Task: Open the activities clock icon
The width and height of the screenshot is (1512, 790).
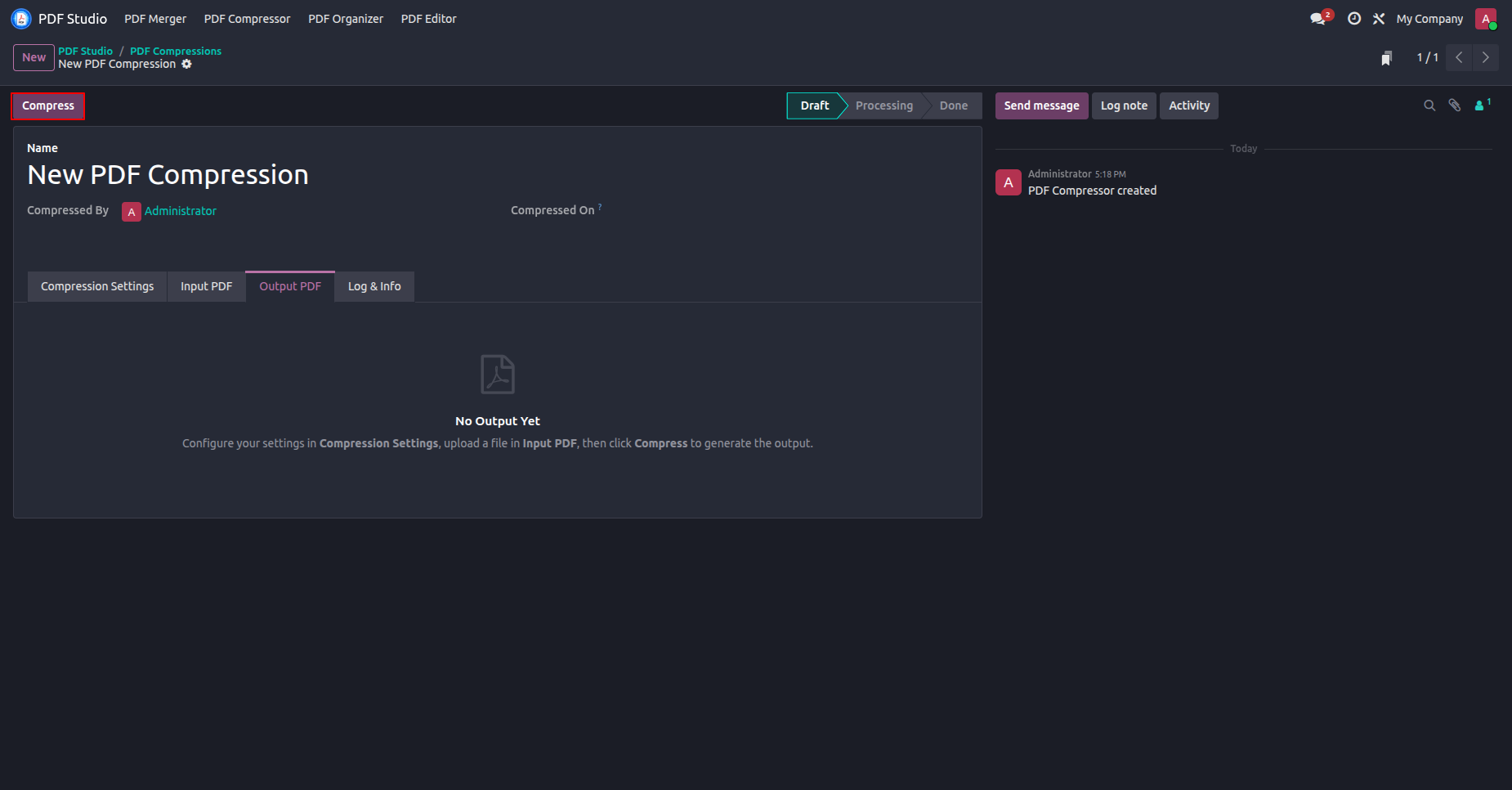Action: [1354, 18]
